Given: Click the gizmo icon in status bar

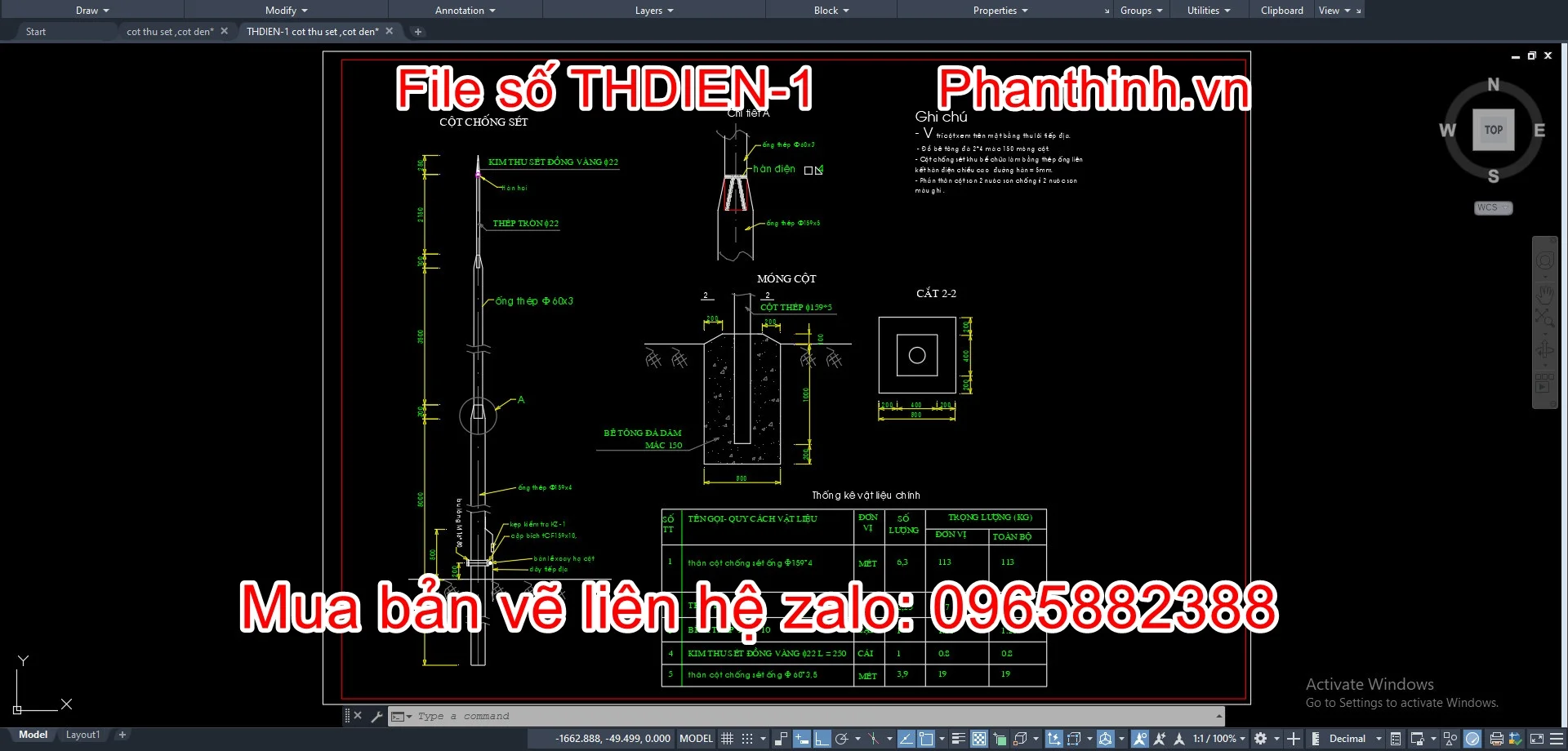Looking at the screenshot, I should 1106,739.
